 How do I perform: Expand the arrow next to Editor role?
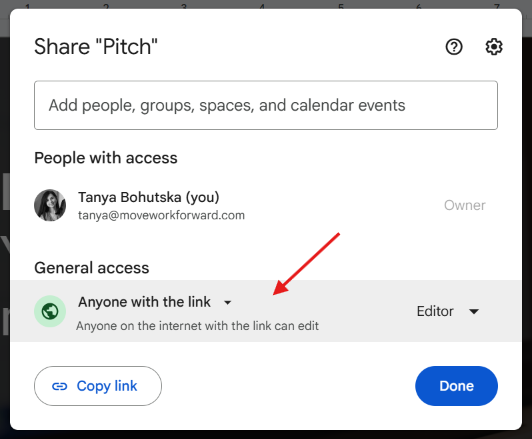pyautogui.click(x=474, y=311)
